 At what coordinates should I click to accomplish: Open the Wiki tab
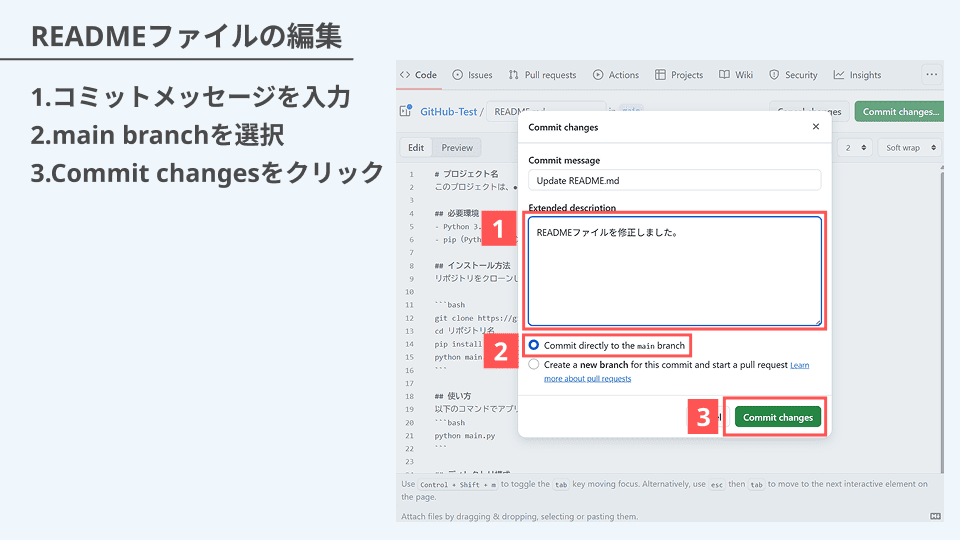tap(736, 75)
